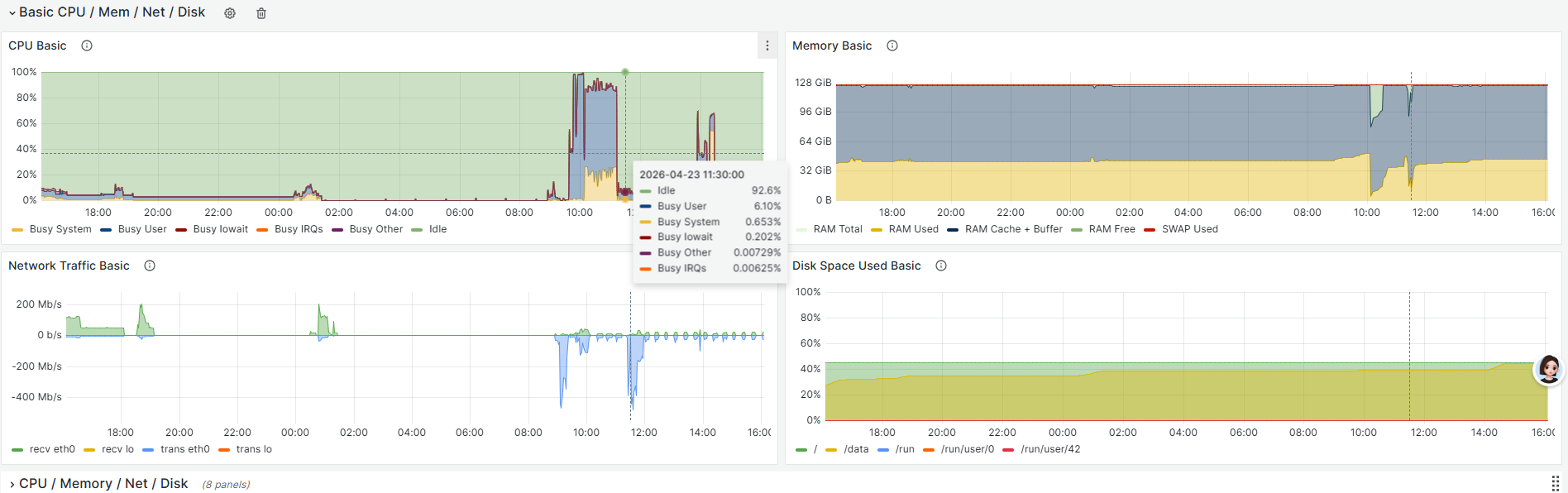
Task: Open CPU Basic panel three-dot menu
Action: (767, 45)
